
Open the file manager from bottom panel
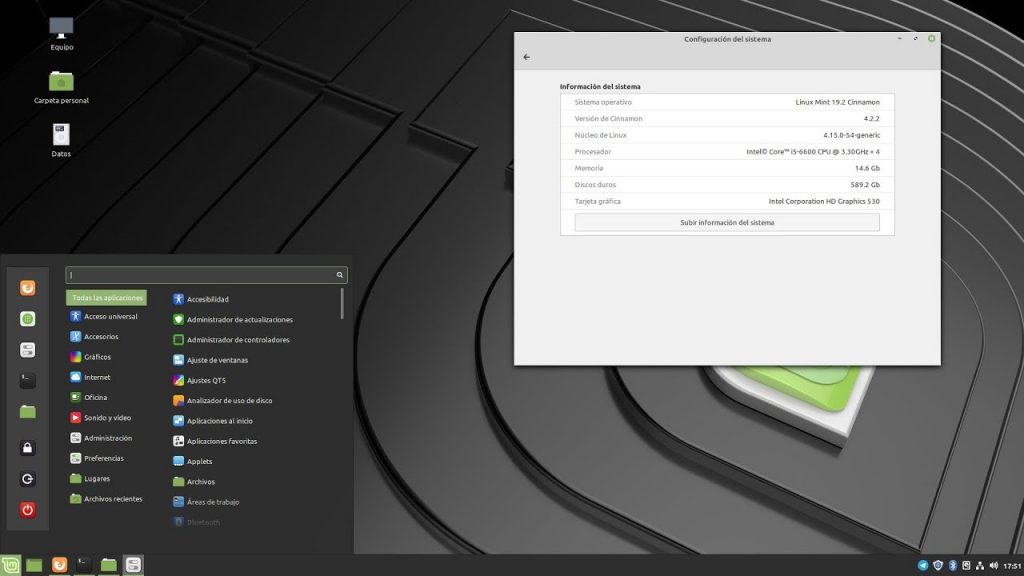(108, 565)
